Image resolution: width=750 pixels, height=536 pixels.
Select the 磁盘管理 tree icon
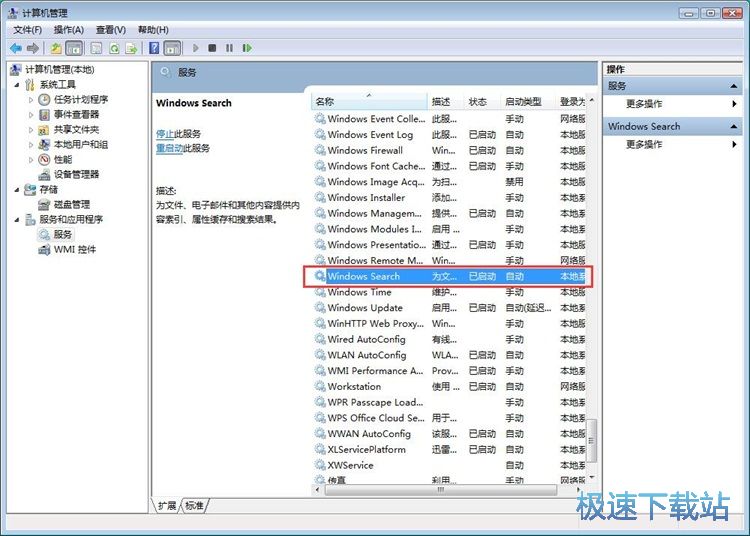tap(44, 205)
